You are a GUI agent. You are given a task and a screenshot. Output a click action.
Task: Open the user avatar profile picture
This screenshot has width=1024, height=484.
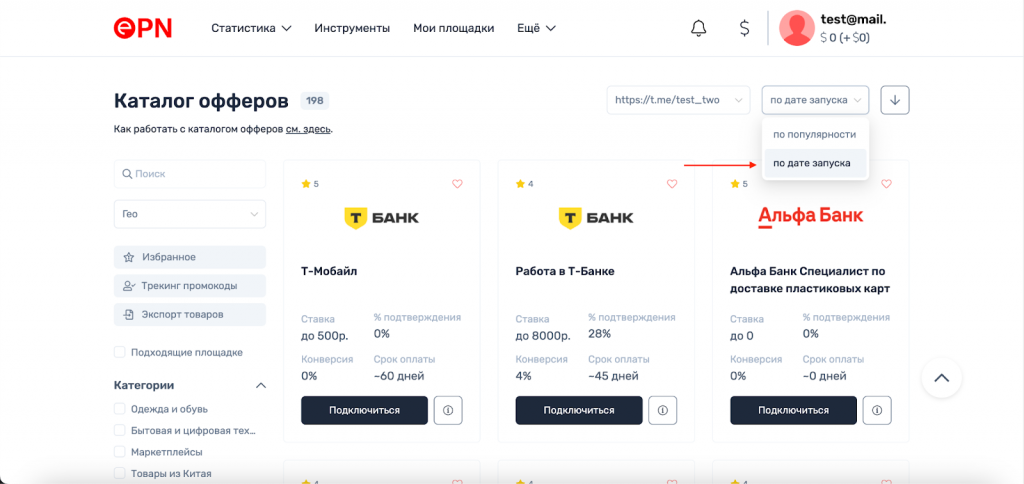tap(797, 28)
